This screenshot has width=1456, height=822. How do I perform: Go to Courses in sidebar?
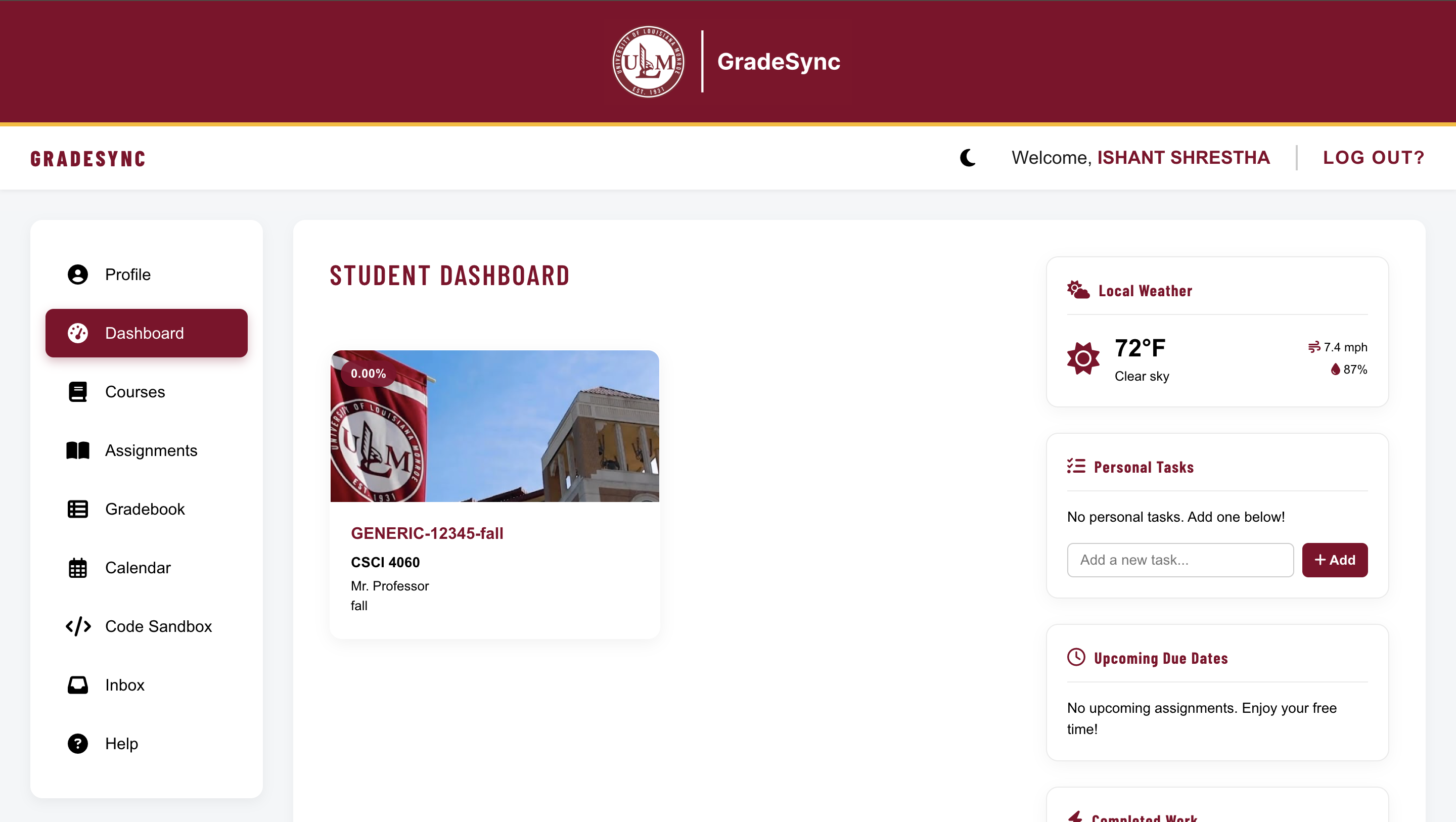(x=147, y=392)
